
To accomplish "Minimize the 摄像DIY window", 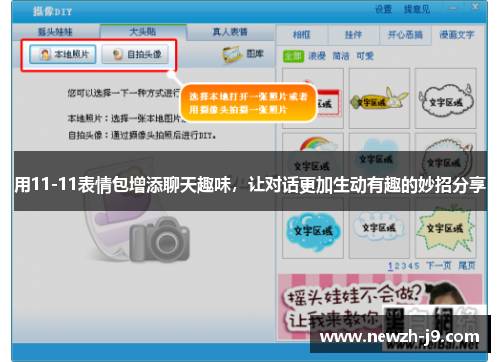I will tap(453, 8).
